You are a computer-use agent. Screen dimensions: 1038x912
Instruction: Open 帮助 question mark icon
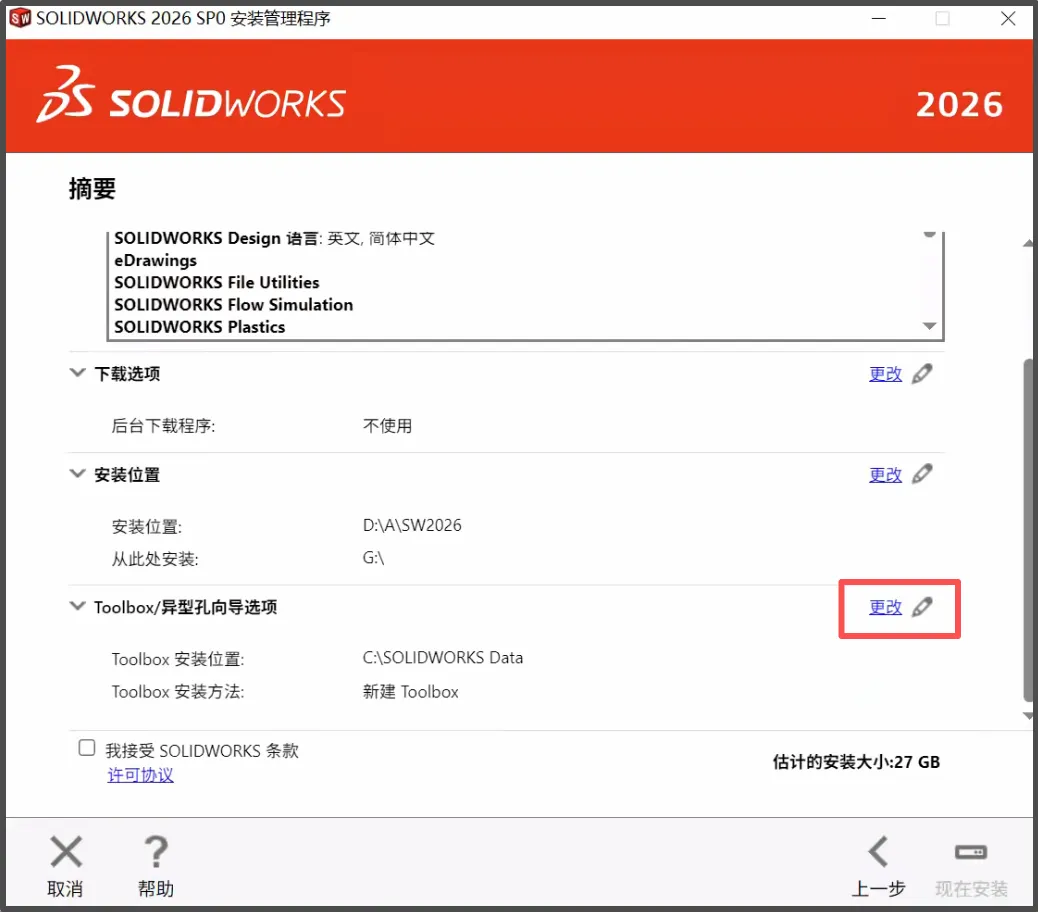(x=156, y=852)
